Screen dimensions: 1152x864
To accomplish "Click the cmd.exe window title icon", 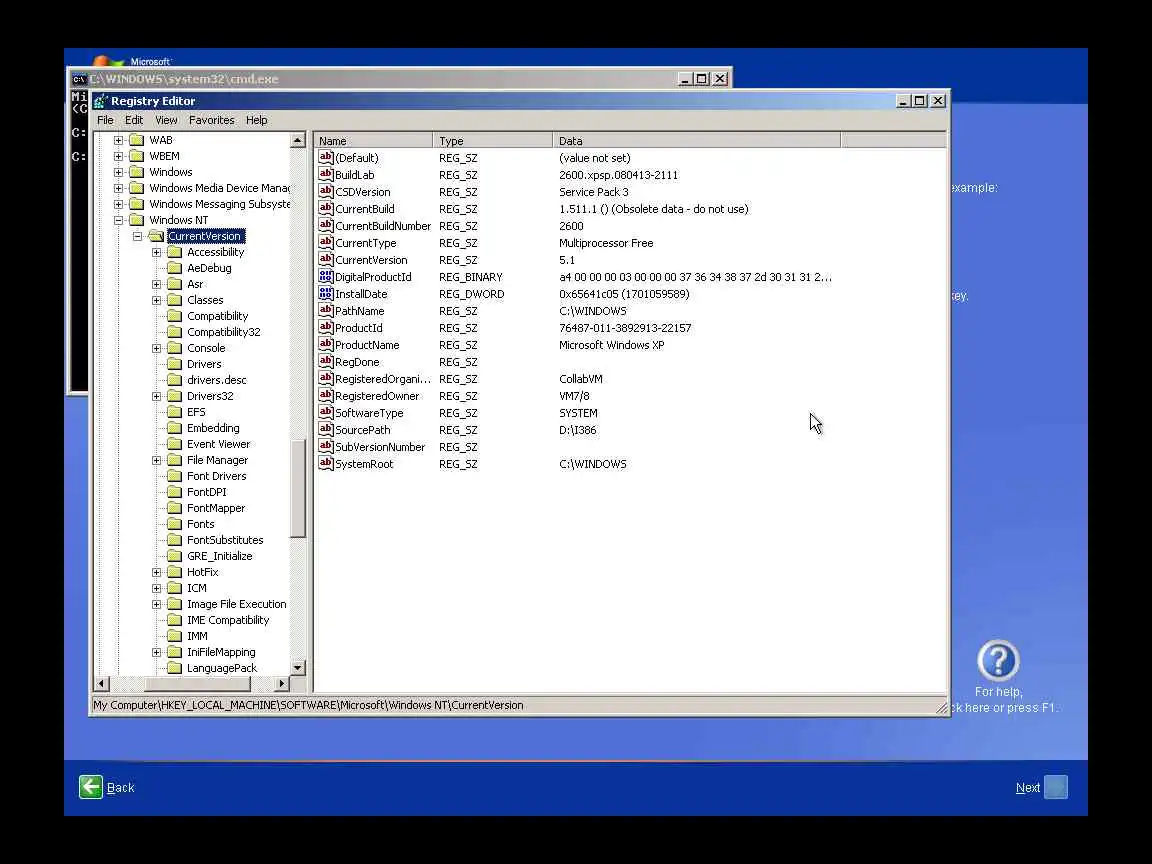I will [x=79, y=79].
